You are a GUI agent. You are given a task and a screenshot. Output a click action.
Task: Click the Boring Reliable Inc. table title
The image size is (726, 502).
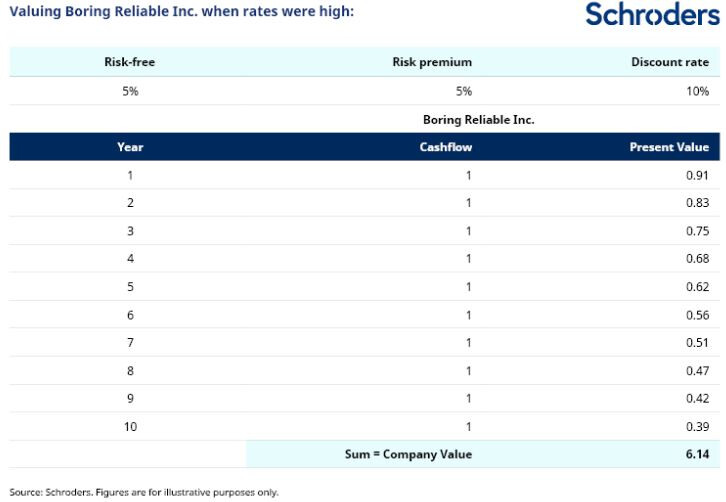click(478, 119)
